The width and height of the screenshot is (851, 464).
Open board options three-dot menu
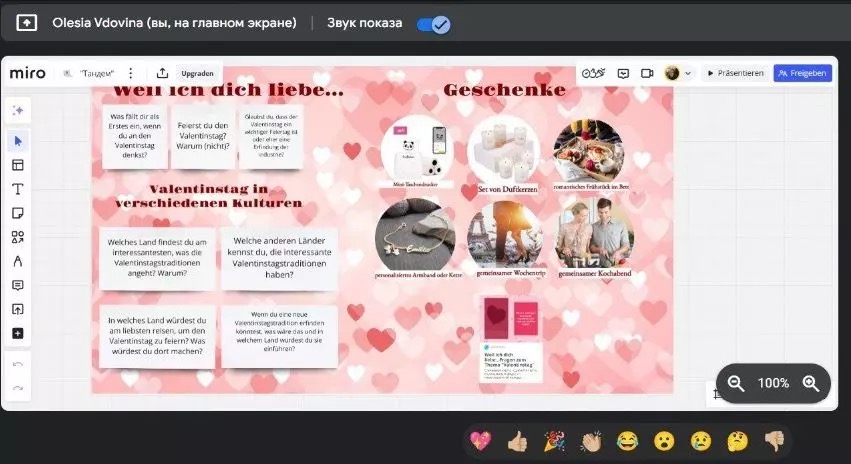click(131, 73)
